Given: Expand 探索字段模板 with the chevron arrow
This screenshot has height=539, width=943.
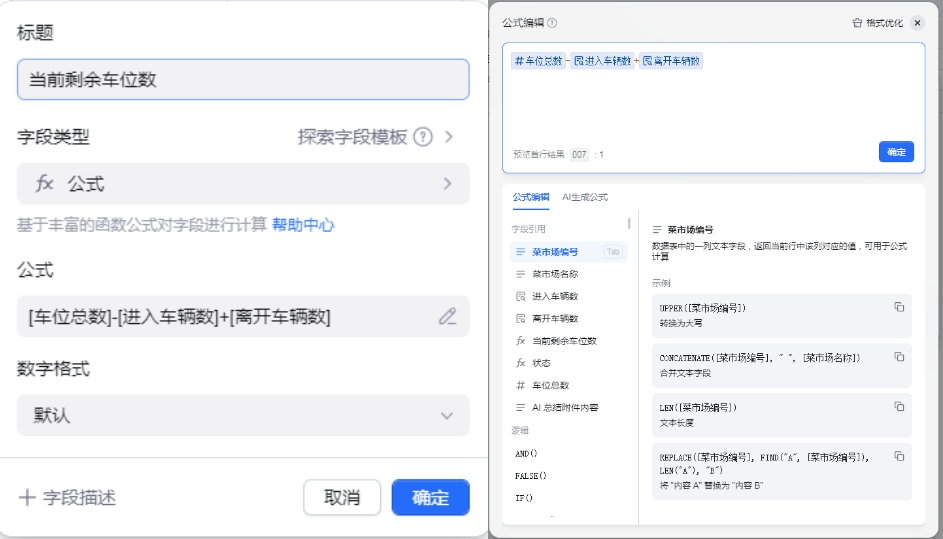Looking at the screenshot, I should pyautogui.click(x=449, y=137).
